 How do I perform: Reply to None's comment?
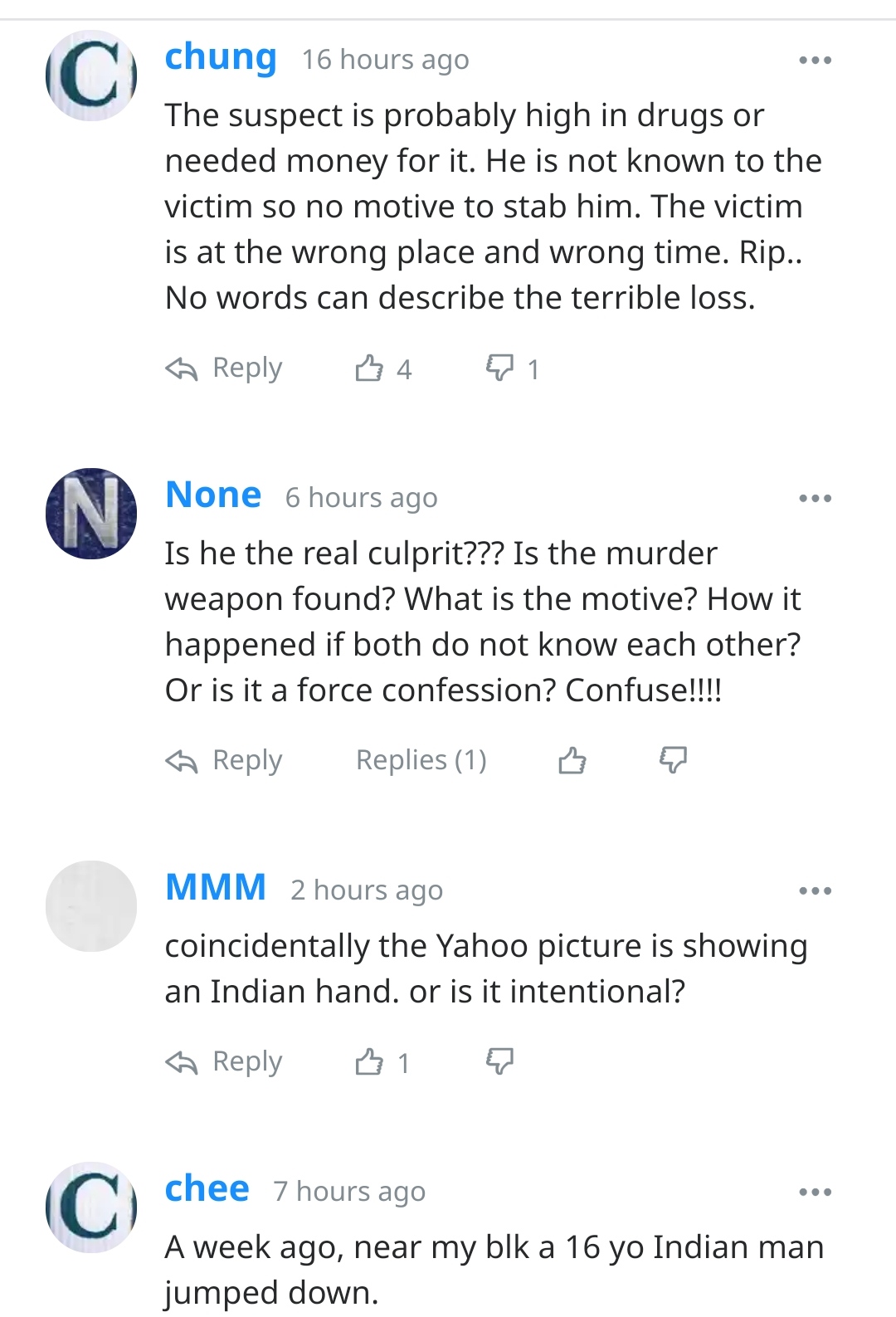coord(224,760)
